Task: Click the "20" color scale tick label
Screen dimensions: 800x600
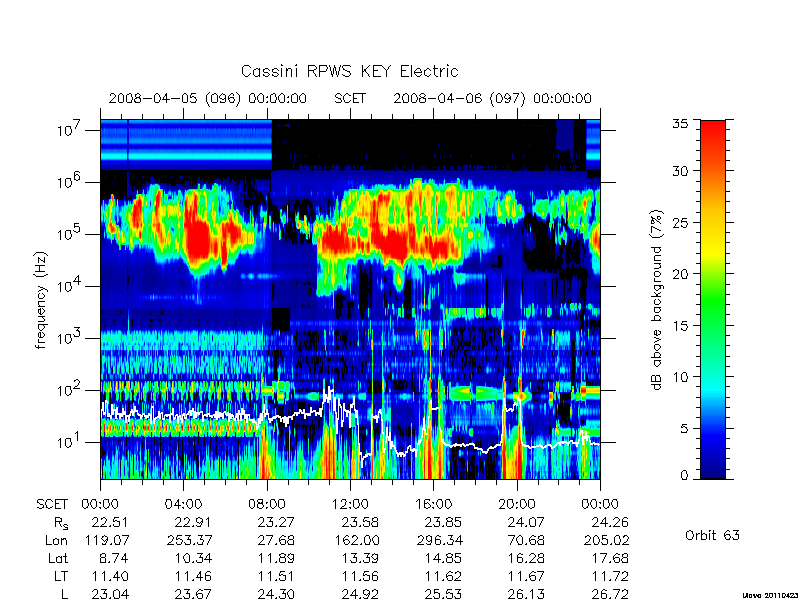Action: 680,273
